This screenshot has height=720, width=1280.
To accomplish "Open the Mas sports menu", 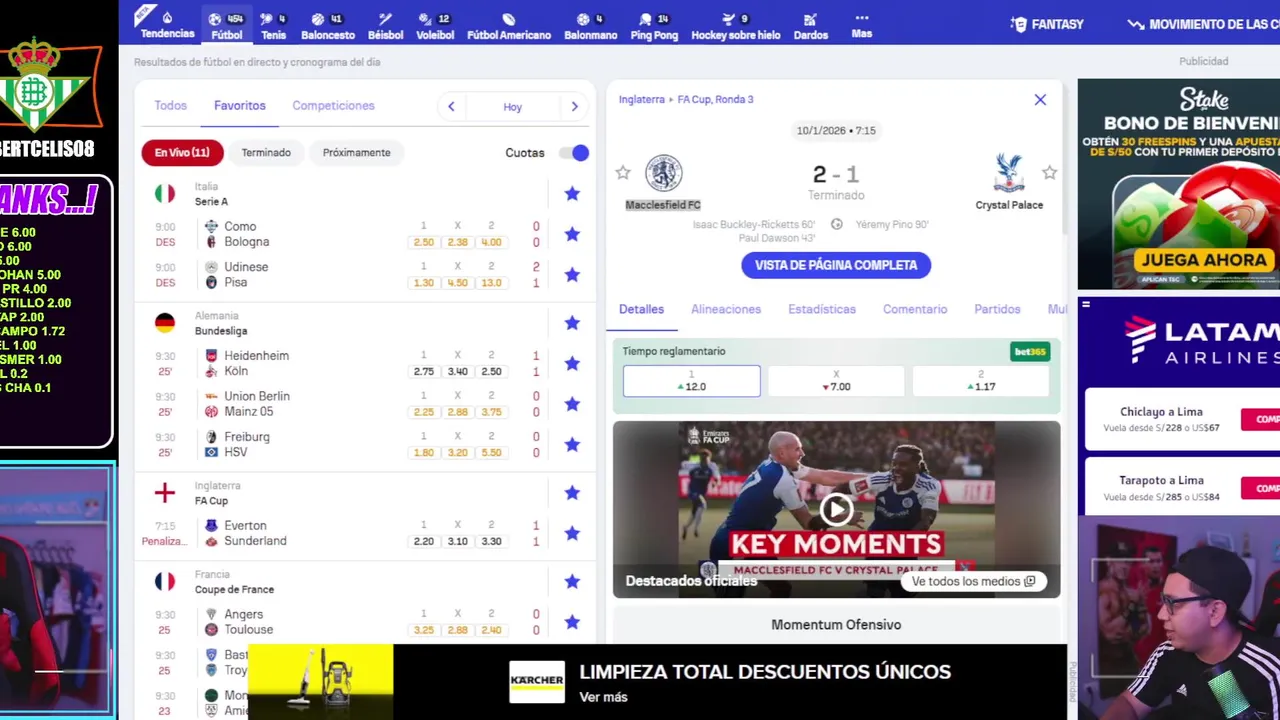I will pos(862,25).
